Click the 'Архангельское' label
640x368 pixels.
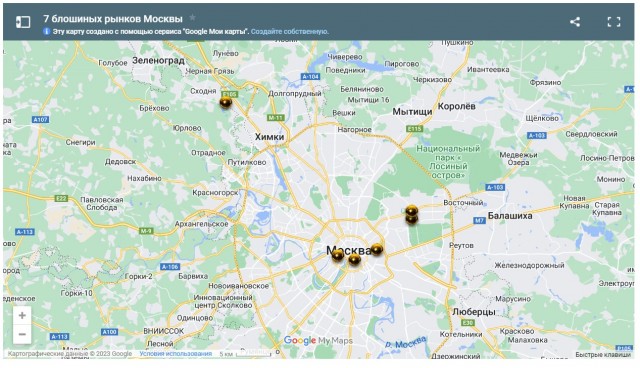pos(201,224)
